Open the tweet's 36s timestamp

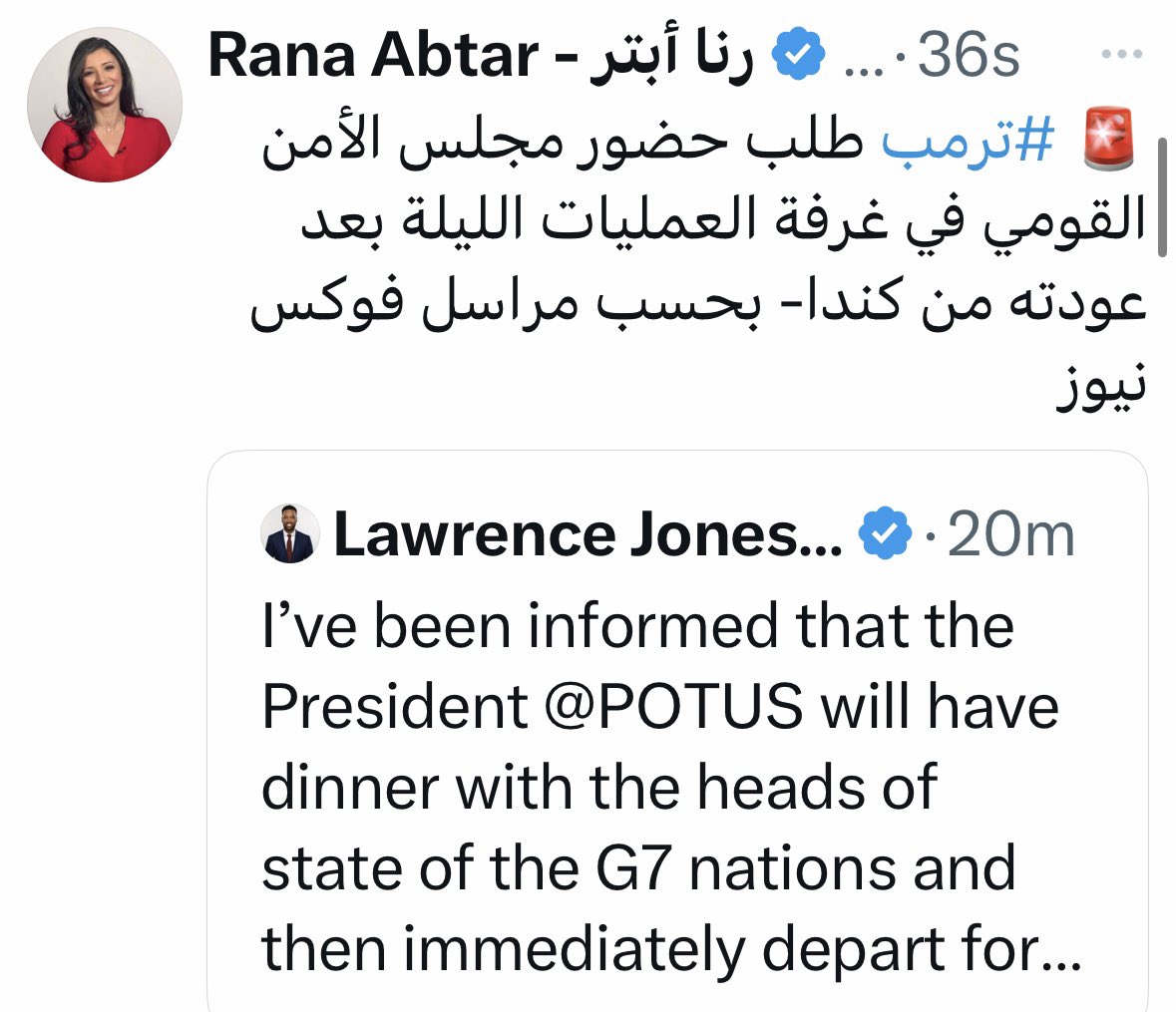pyautogui.click(x=970, y=58)
